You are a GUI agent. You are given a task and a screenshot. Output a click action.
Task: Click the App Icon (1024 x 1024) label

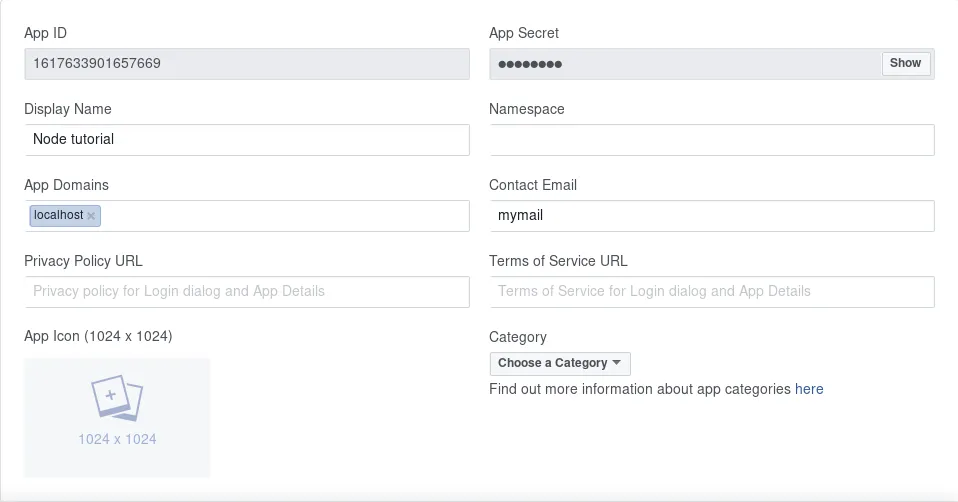(x=98, y=336)
